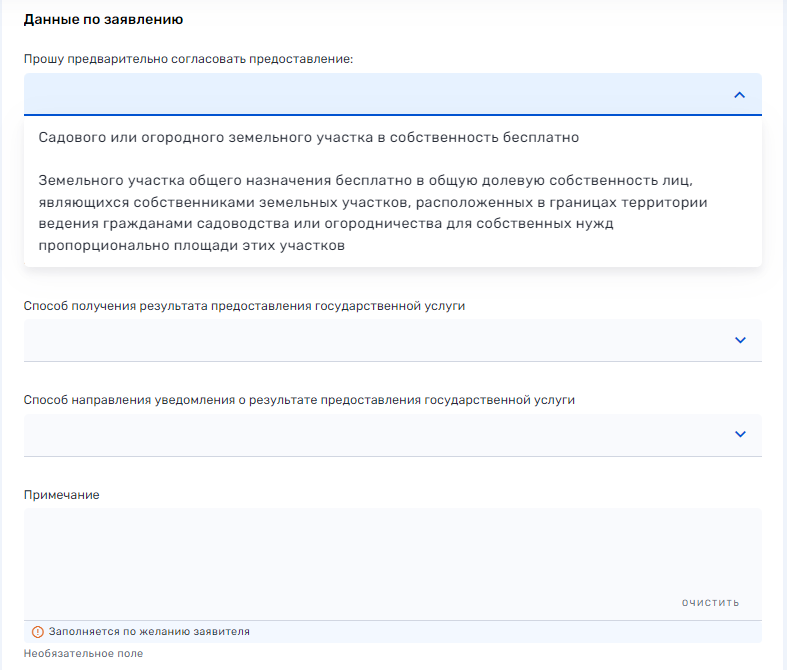Click the warning icon beside 'Заполняется по желанию заявителя'
Image resolution: width=787 pixels, height=670 pixels.
(x=38, y=632)
